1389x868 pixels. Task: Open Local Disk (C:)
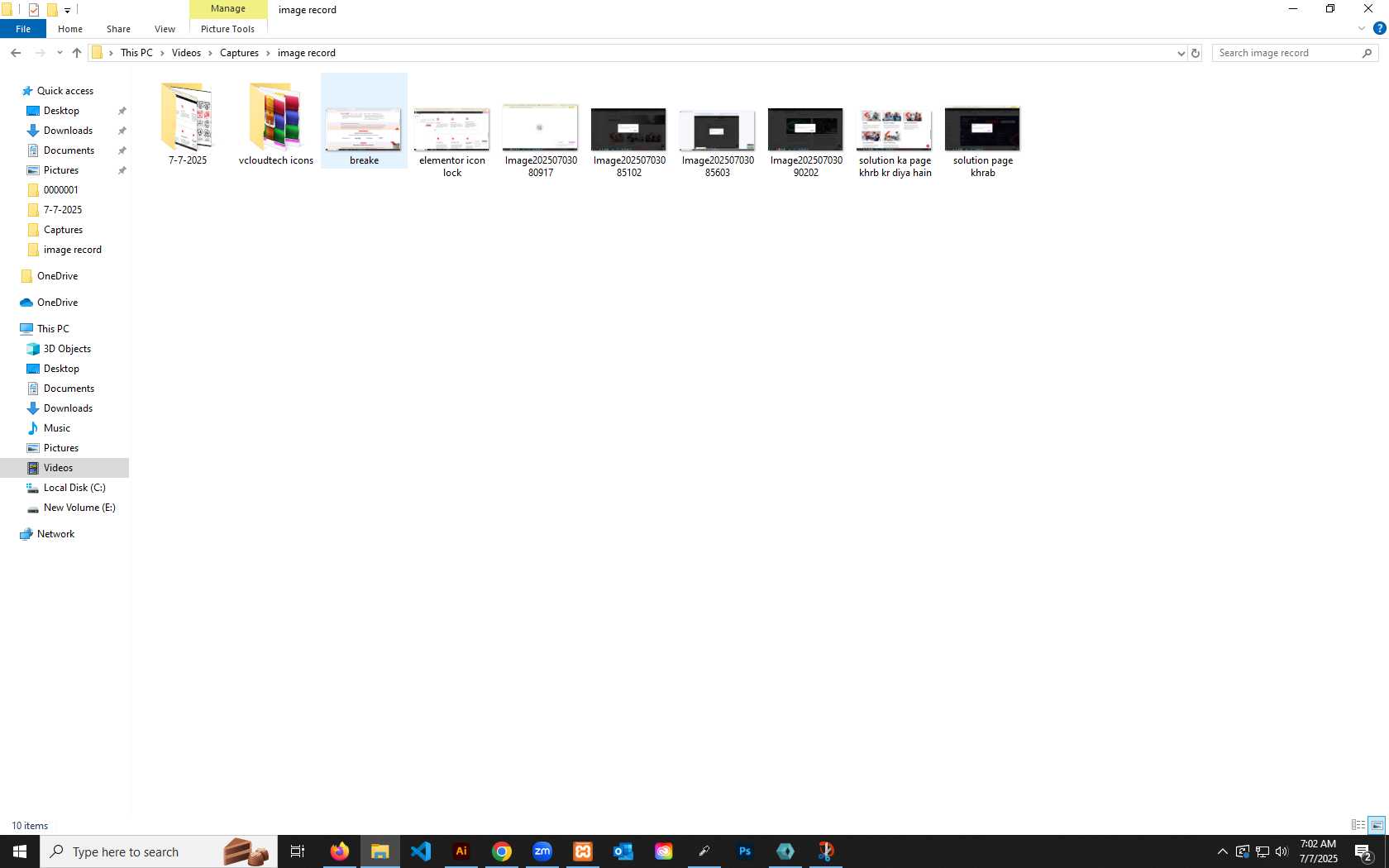[74, 488]
